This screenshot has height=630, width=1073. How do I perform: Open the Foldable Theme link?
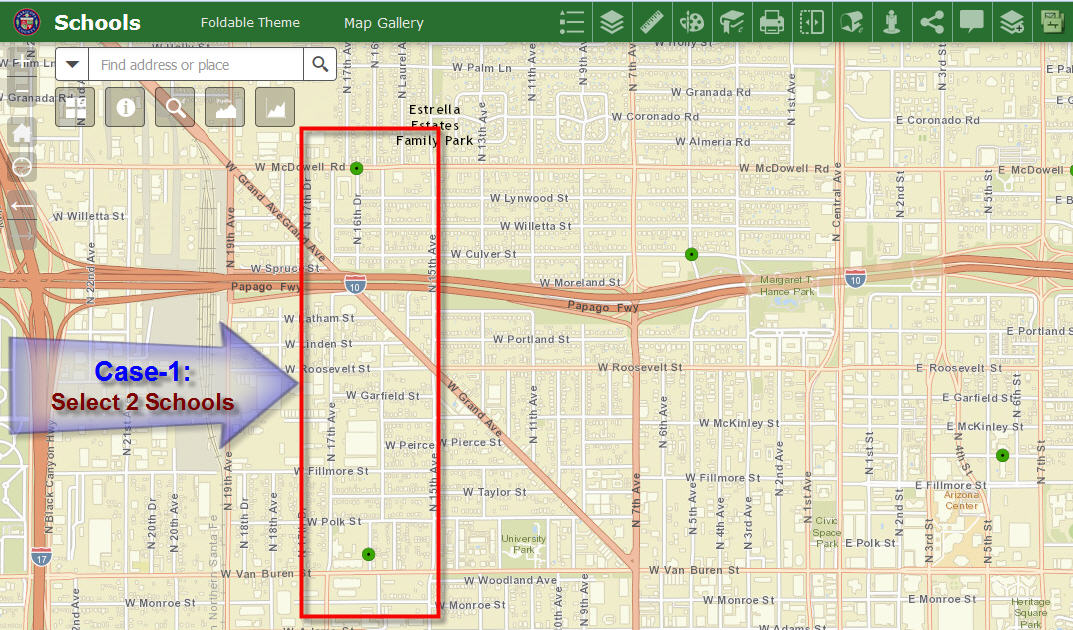pos(250,23)
